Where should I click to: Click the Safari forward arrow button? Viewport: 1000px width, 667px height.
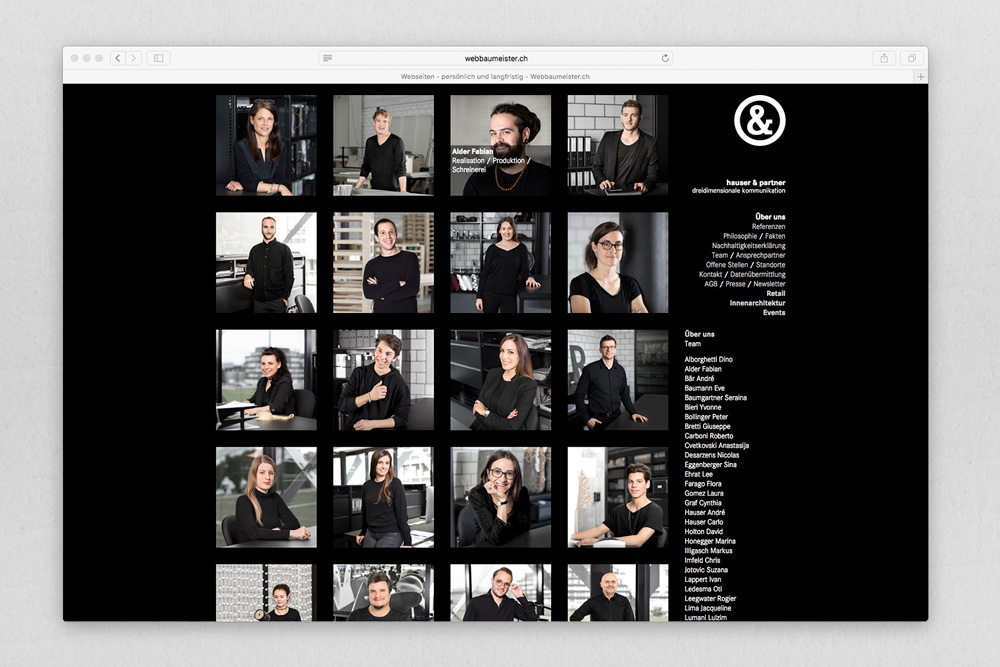pos(133,58)
